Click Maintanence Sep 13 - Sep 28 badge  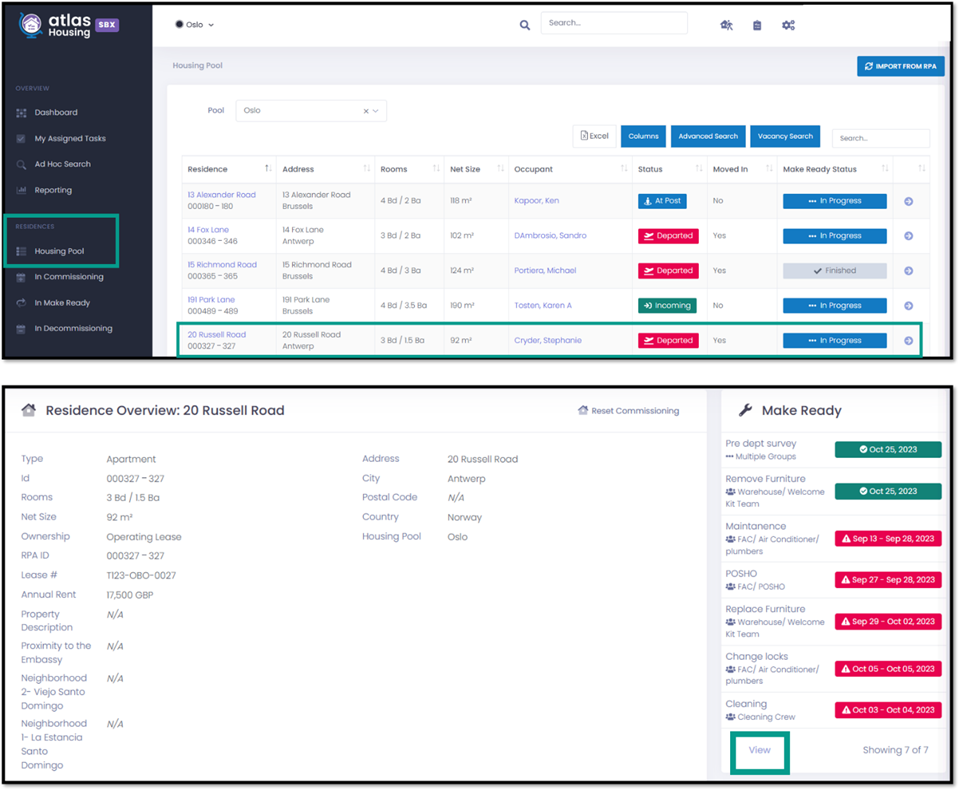point(888,539)
